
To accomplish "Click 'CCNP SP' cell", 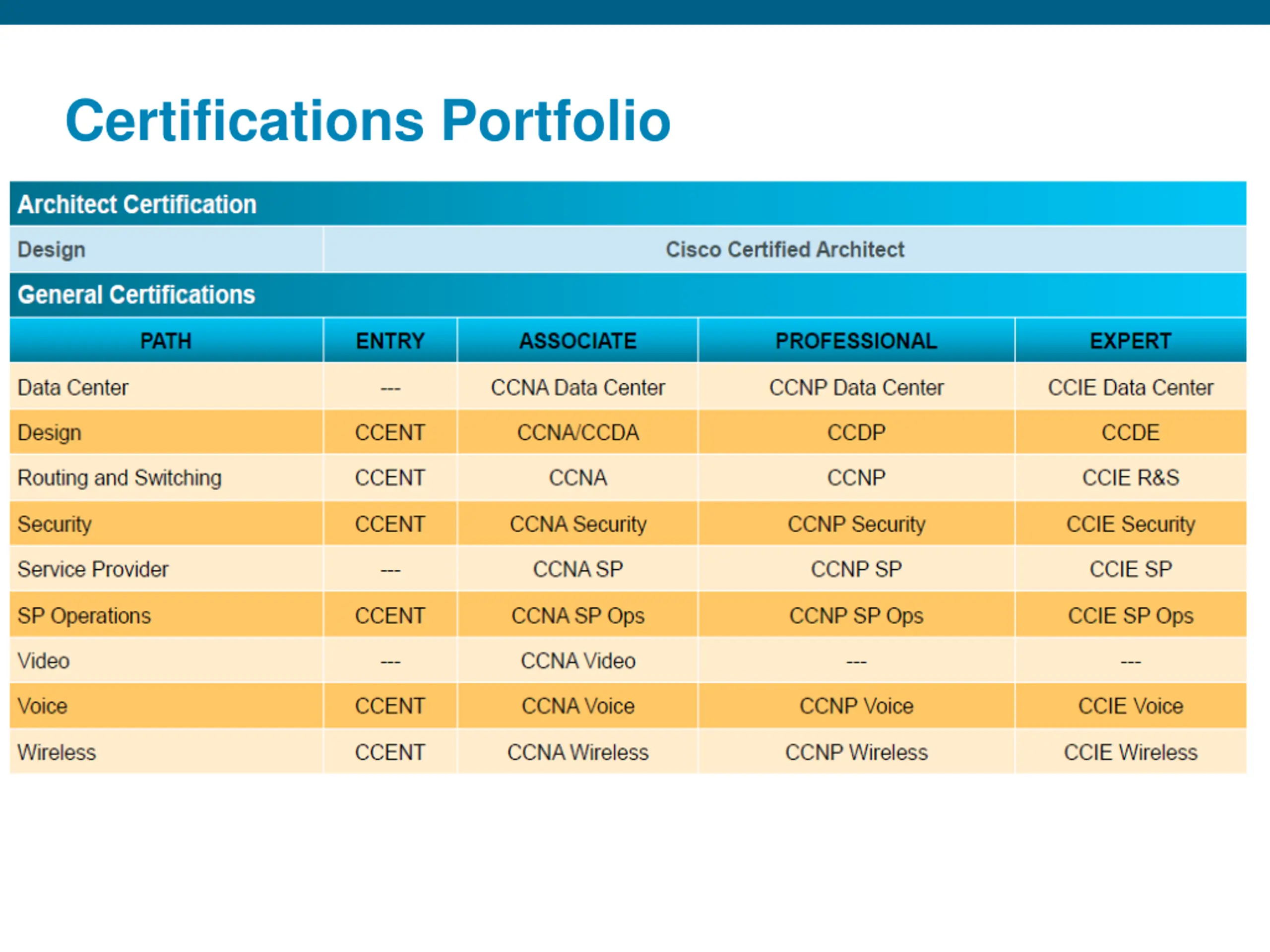I will (x=856, y=569).
